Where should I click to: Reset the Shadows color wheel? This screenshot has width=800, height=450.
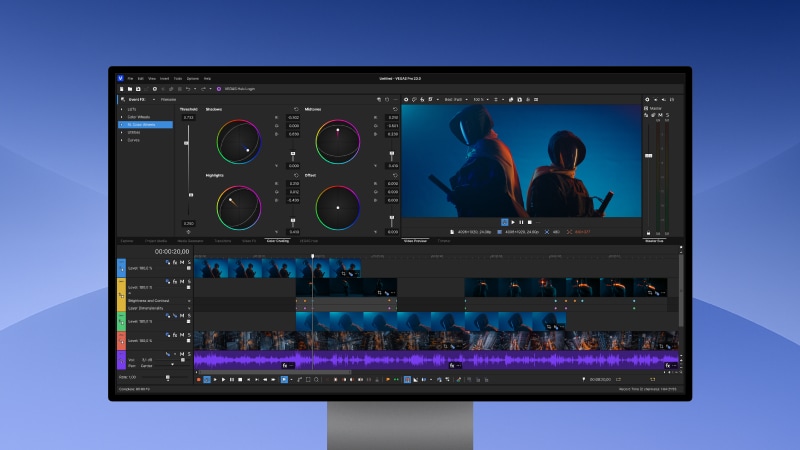point(295,109)
